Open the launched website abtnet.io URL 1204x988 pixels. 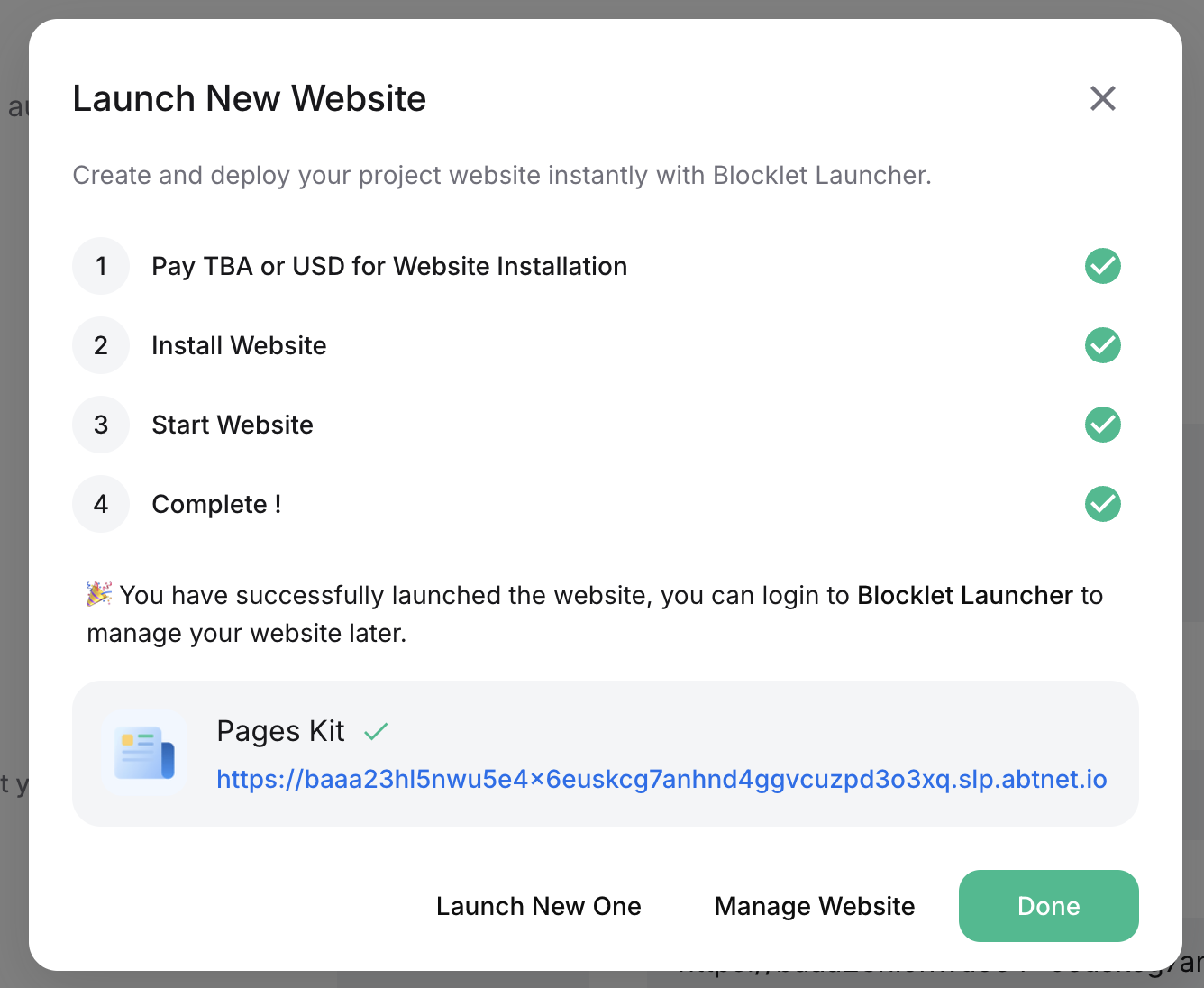pos(661,779)
